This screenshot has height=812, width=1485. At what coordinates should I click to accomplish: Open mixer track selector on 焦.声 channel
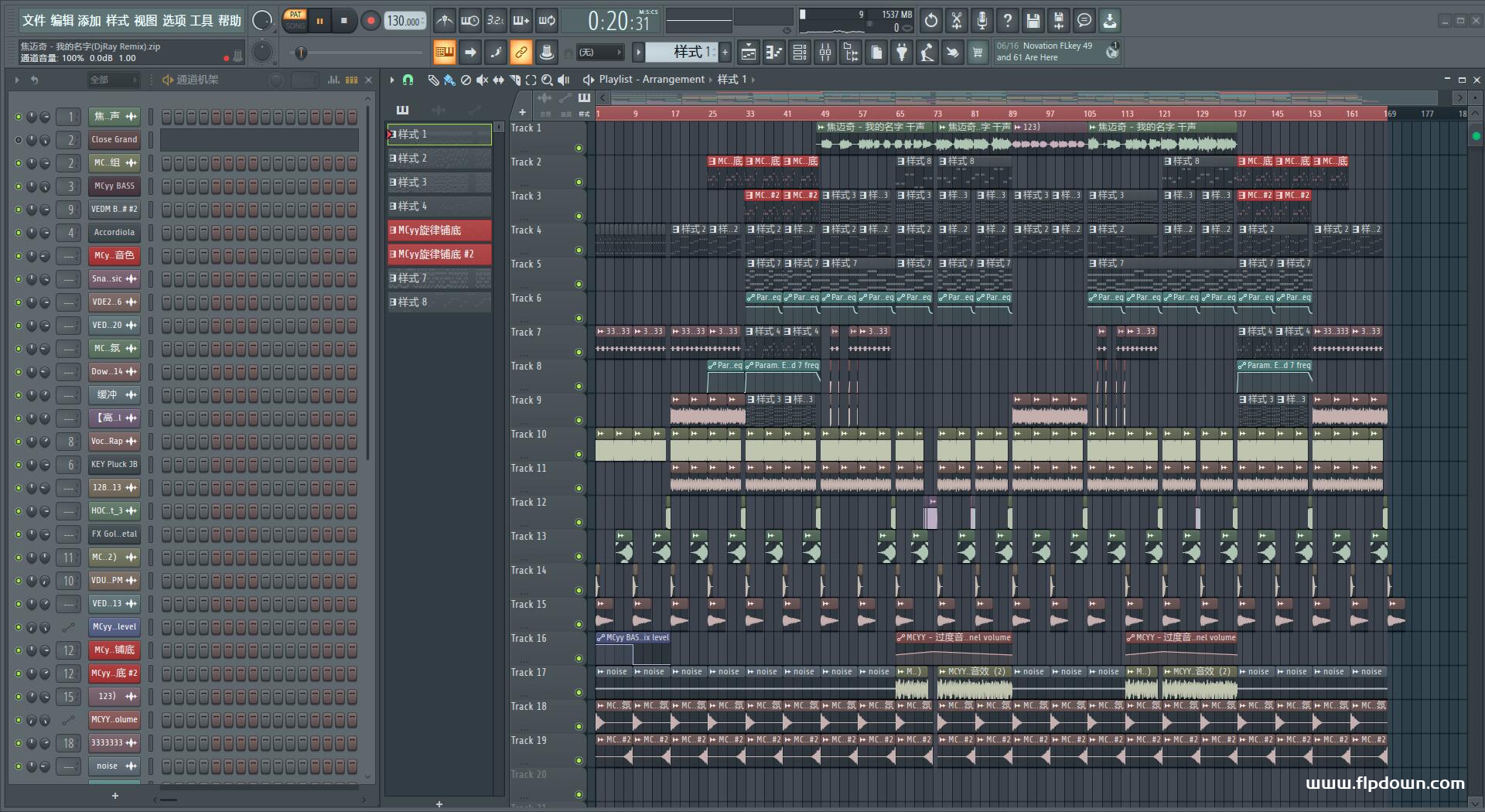(x=69, y=117)
